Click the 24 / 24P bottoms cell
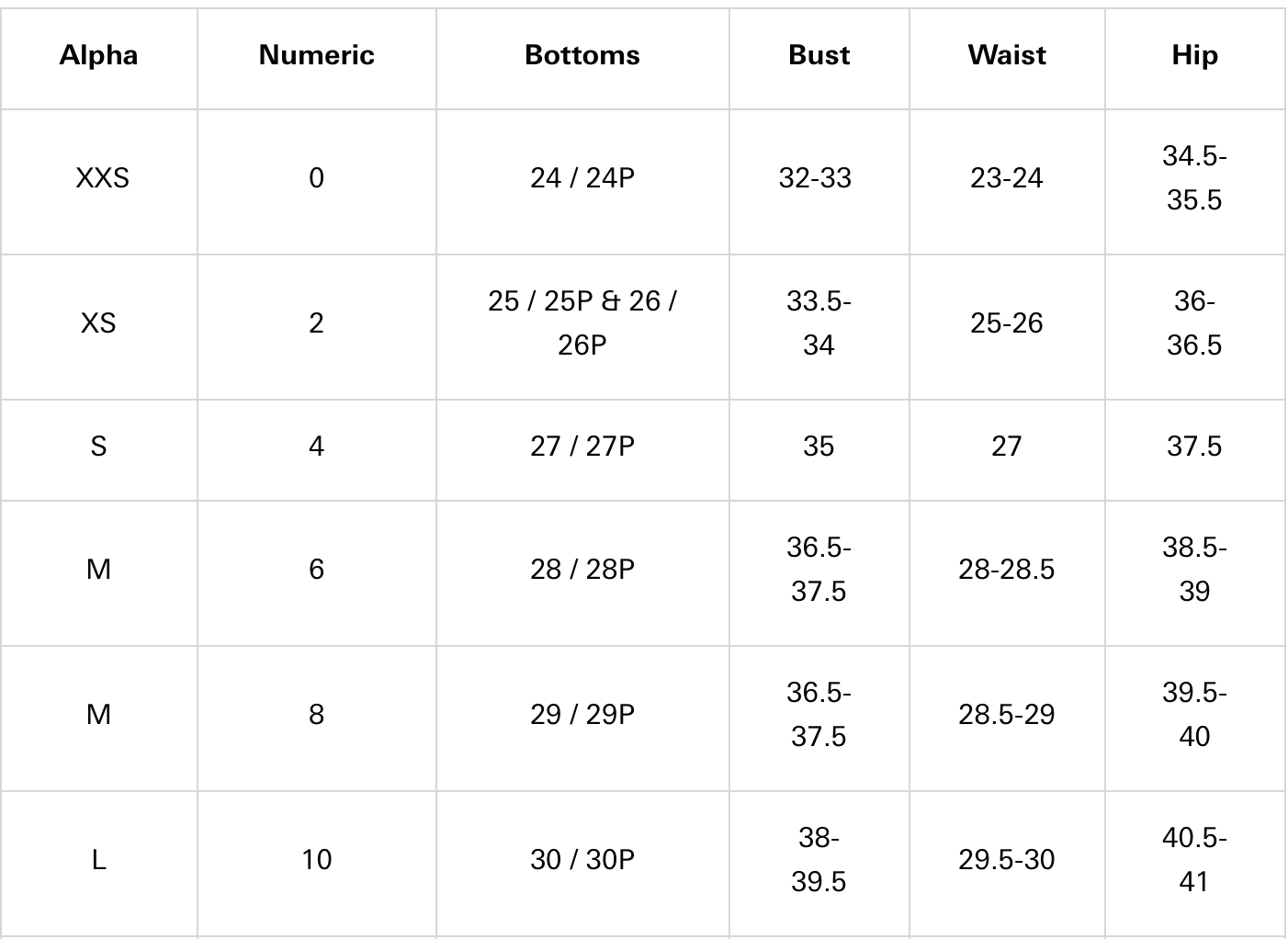 (x=582, y=177)
